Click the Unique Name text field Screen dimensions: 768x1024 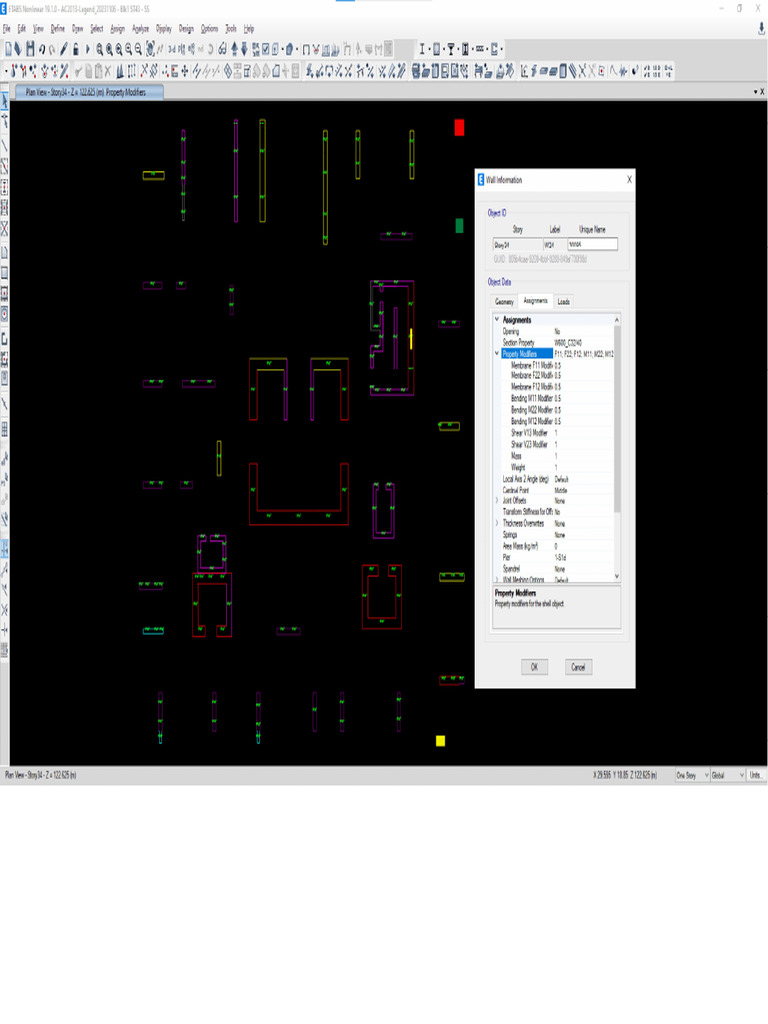click(592, 244)
